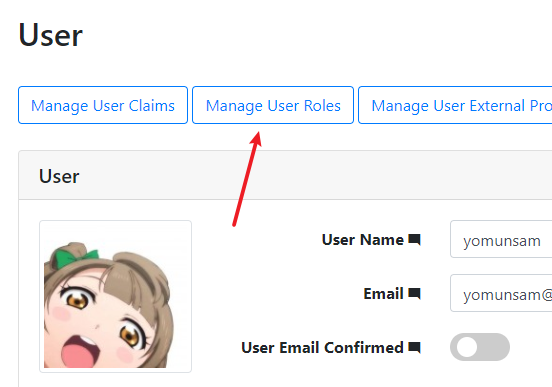The width and height of the screenshot is (552, 387).
Task: Click the white knob of the email switch
Action: pyautogui.click(x=467, y=347)
